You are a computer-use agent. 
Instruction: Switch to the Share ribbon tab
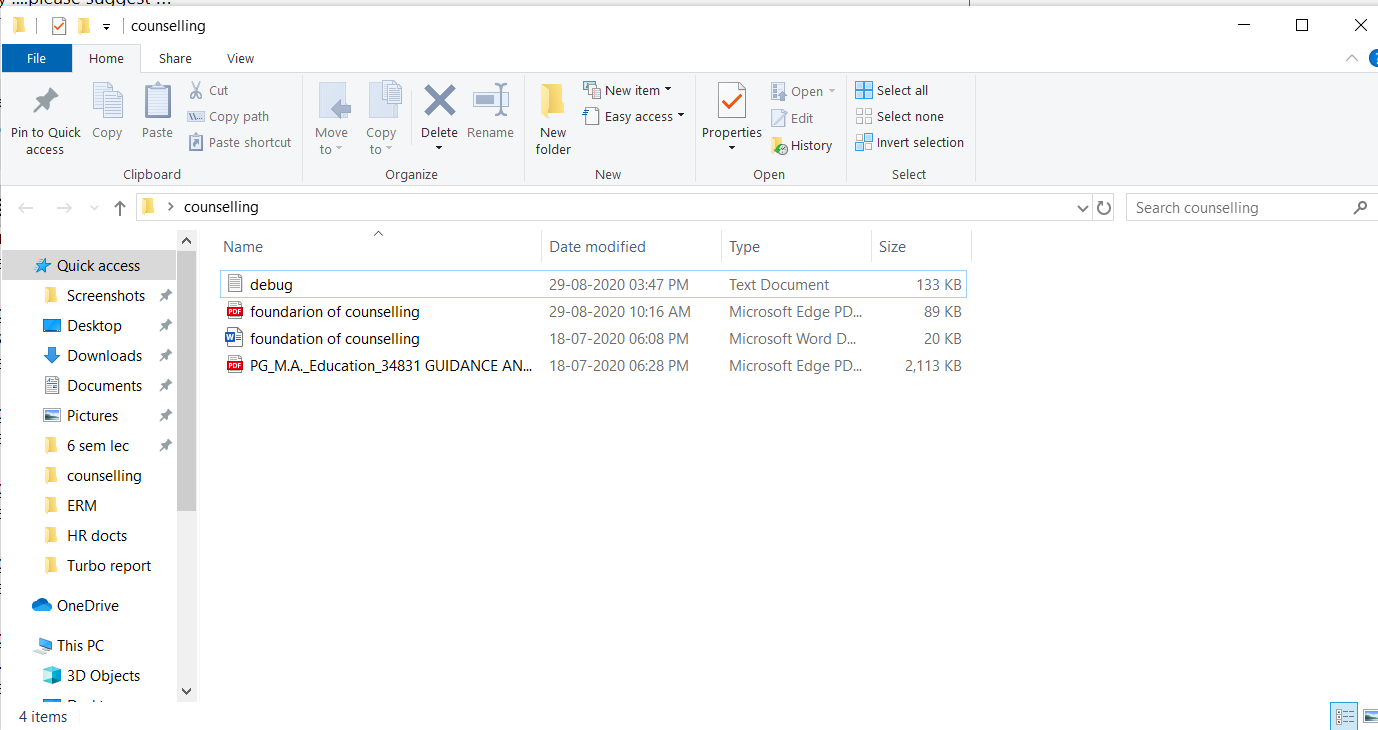click(x=175, y=58)
